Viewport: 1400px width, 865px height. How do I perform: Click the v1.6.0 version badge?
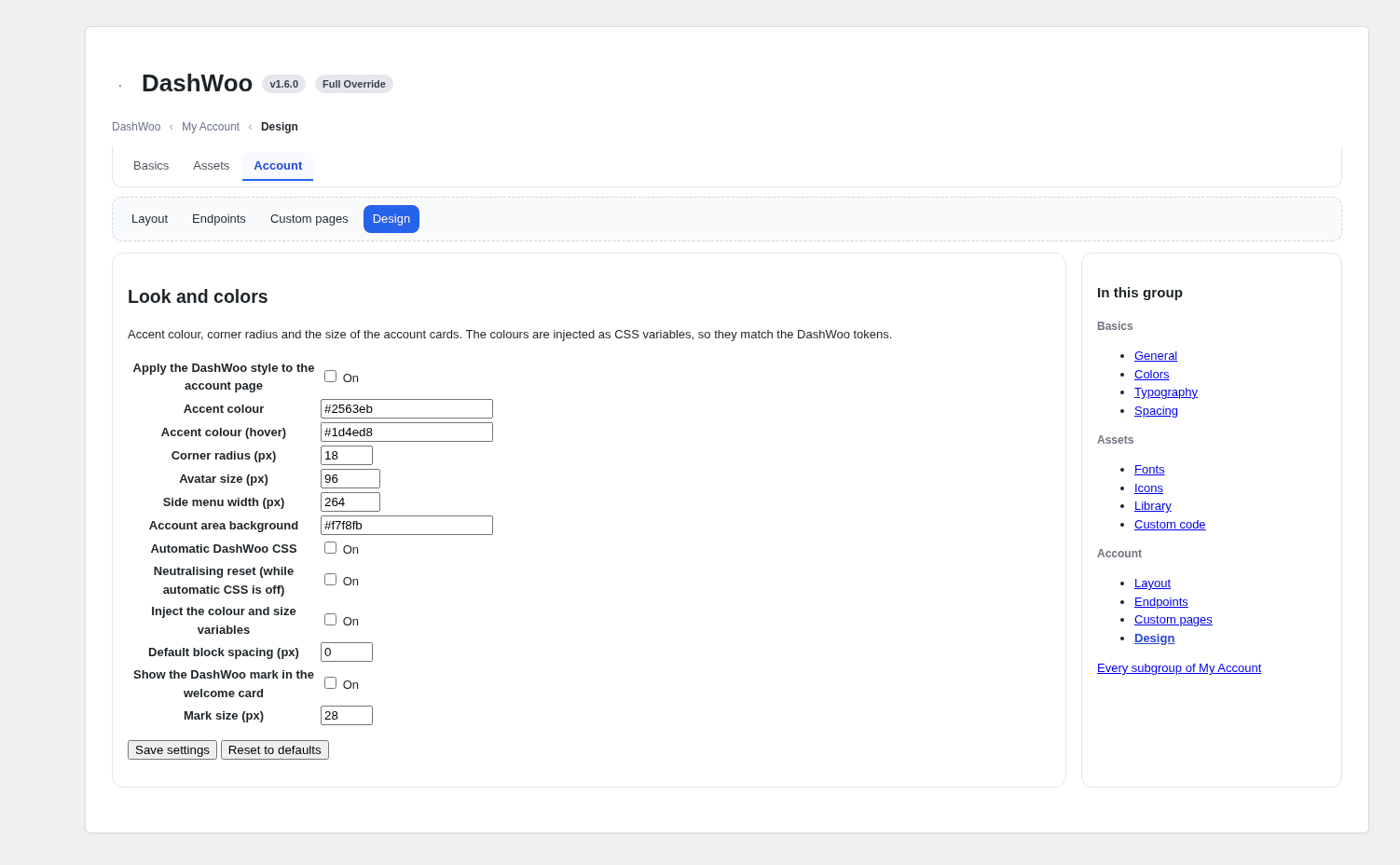pyautogui.click(x=284, y=84)
